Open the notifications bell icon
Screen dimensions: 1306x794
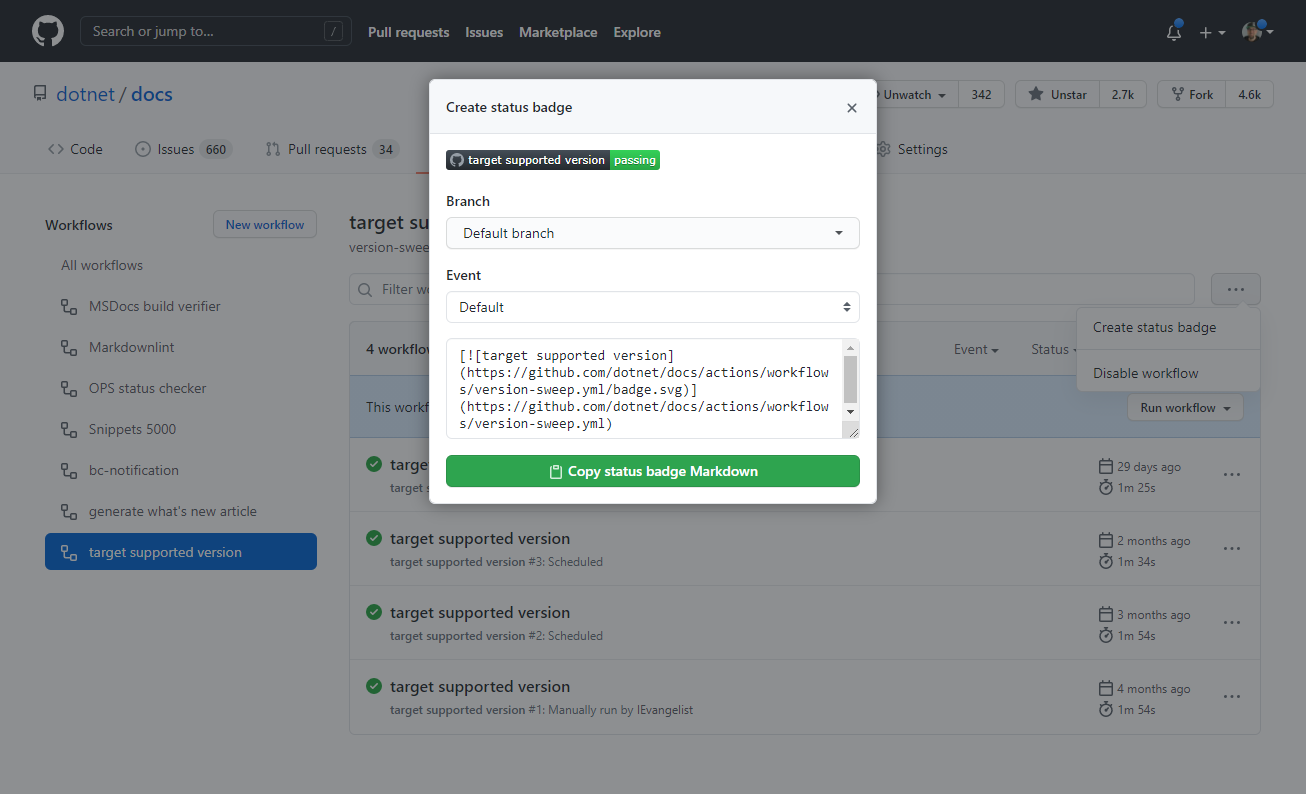(x=1172, y=32)
